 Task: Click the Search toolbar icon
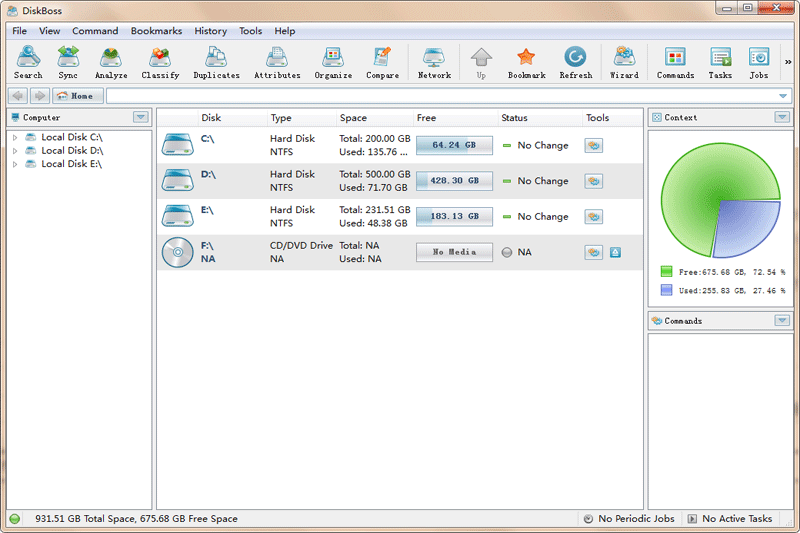coord(28,62)
